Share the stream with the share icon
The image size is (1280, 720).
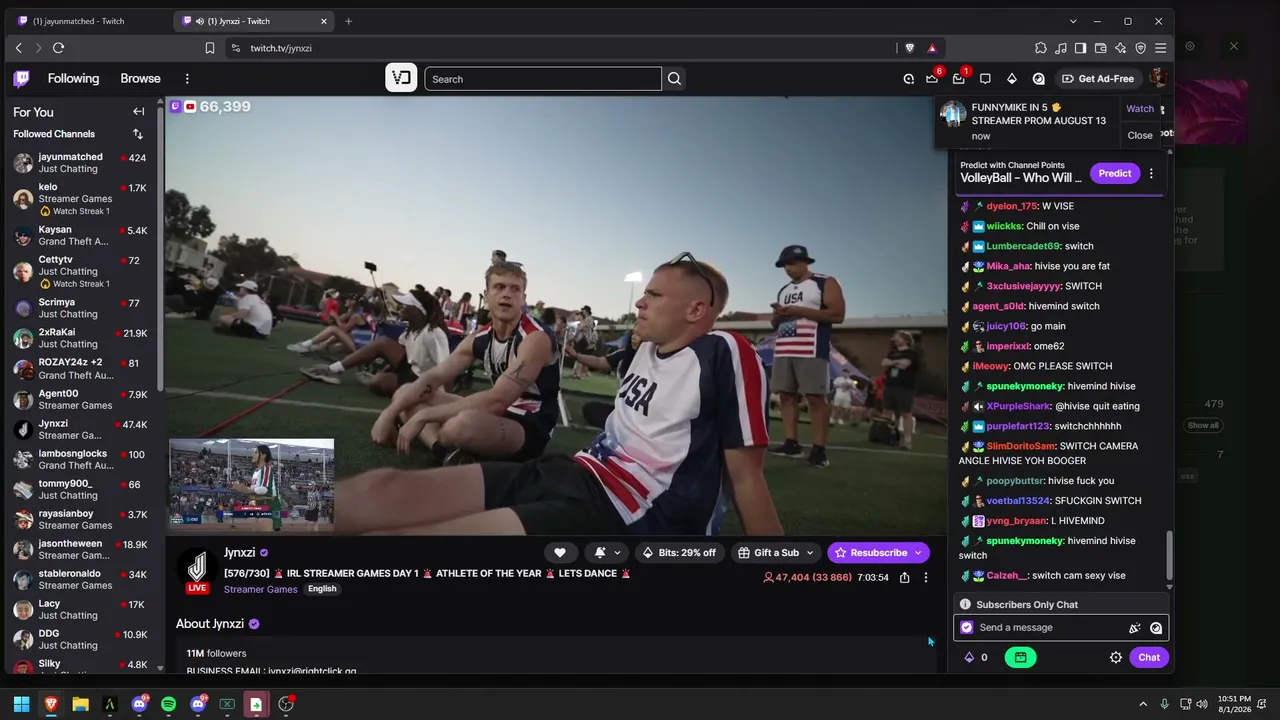point(905,577)
